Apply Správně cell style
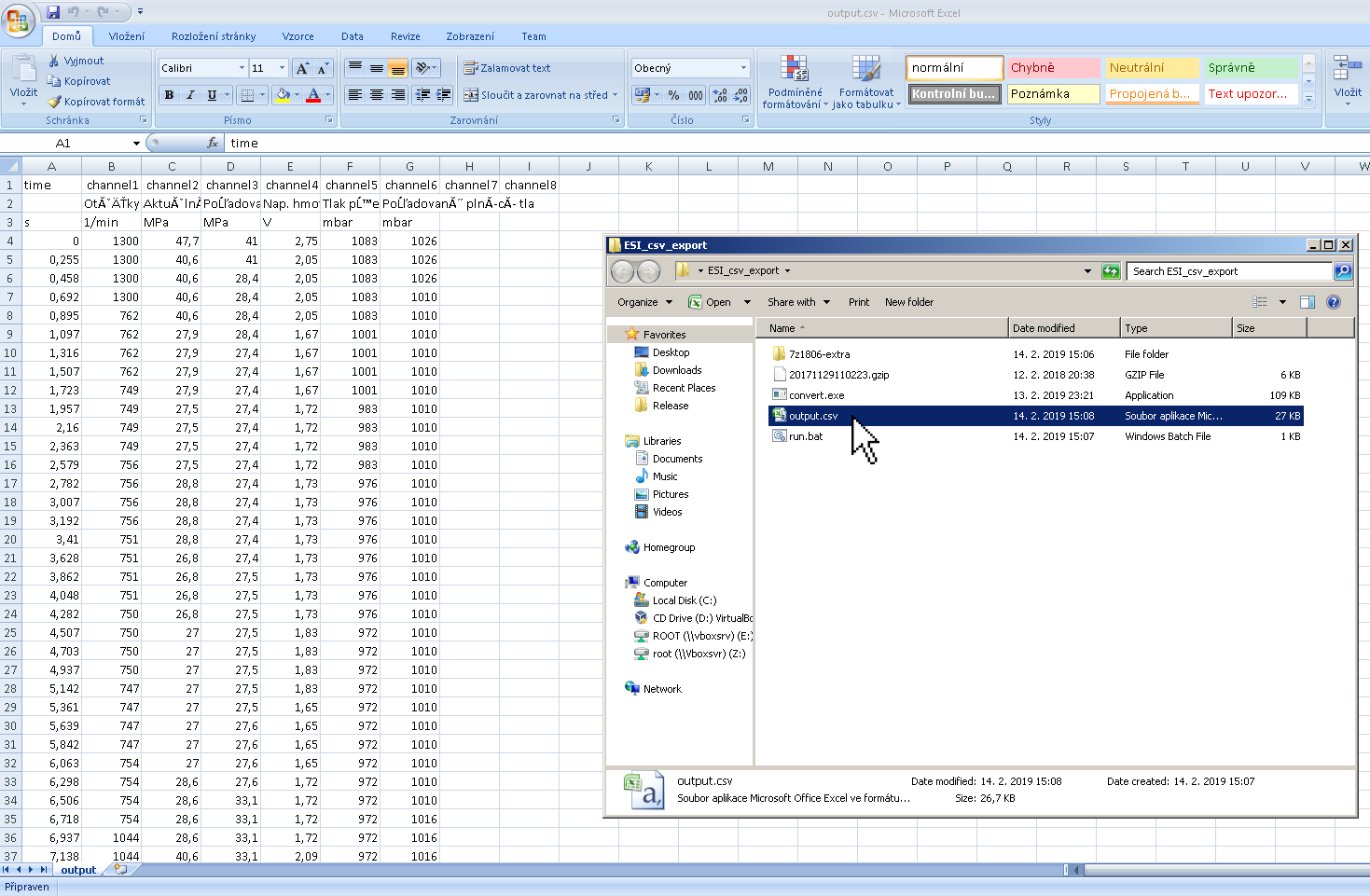This screenshot has height=896, width=1370. pyautogui.click(x=1251, y=68)
